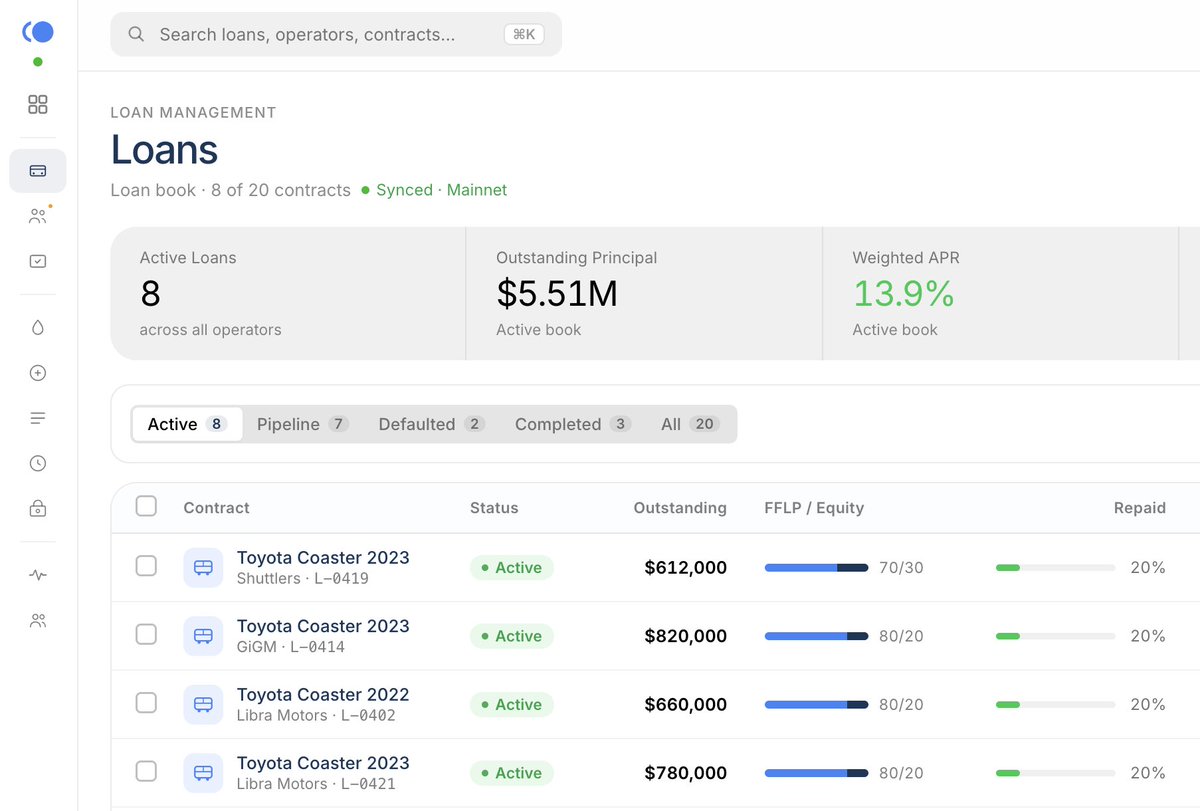Viewport: 1200px width, 811px height.
Task: Click the Active status badge for L-0421
Action: pyautogui.click(x=511, y=773)
